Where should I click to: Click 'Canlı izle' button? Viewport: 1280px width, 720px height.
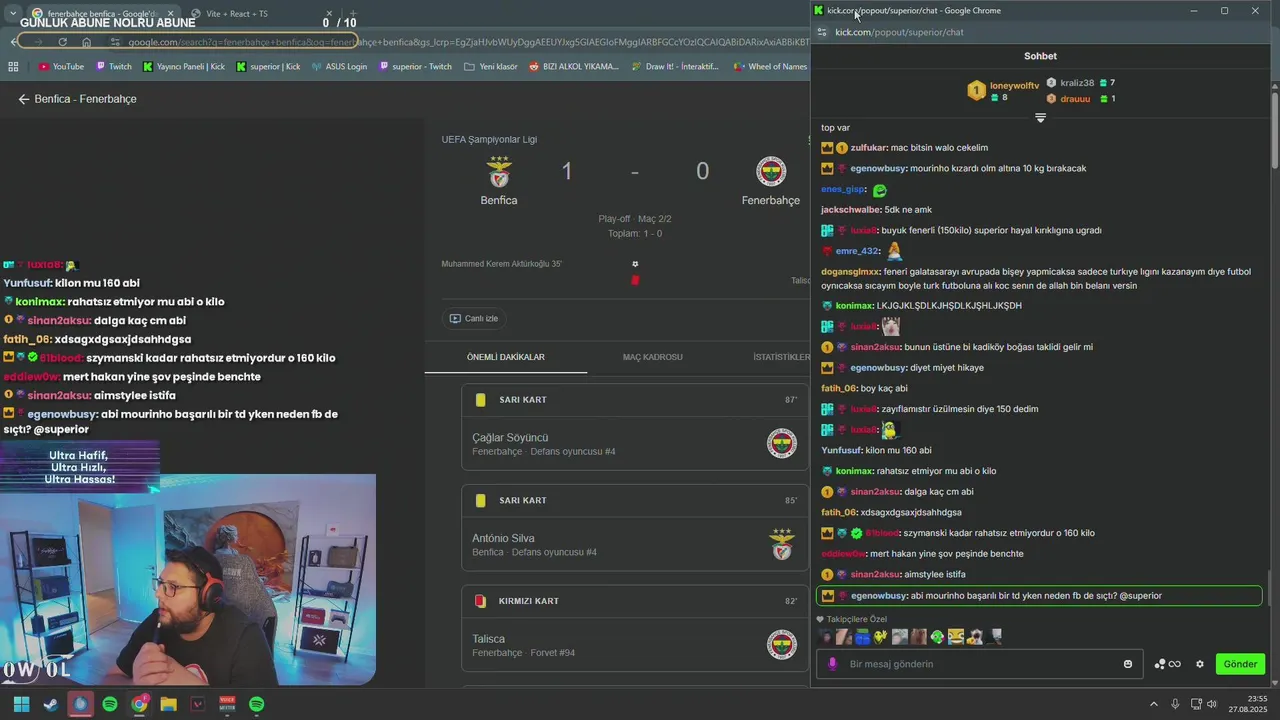point(474,318)
